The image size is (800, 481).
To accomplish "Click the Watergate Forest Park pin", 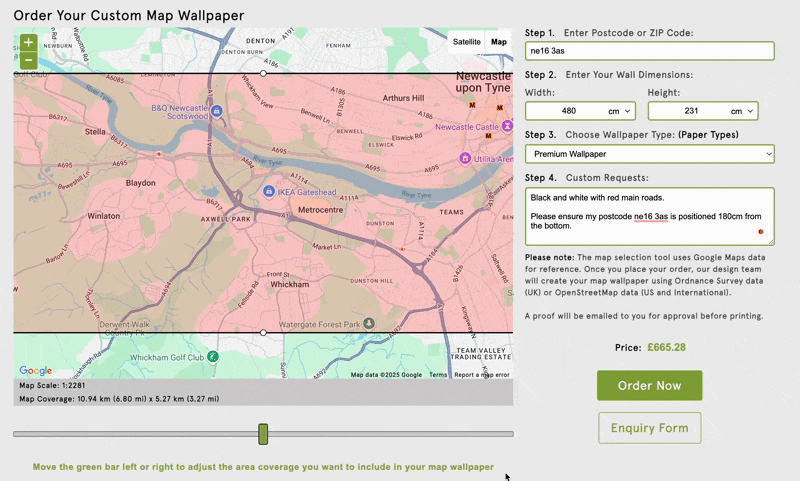I will click(369, 323).
